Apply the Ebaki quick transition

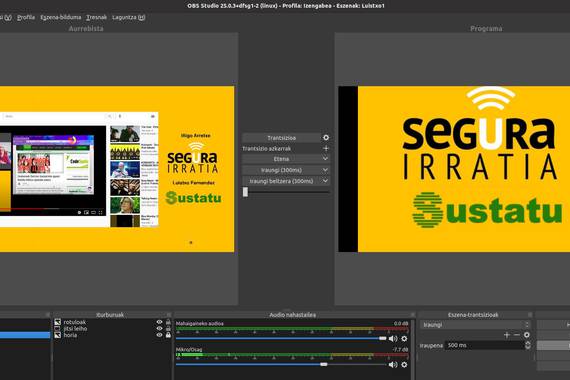(282, 159)
